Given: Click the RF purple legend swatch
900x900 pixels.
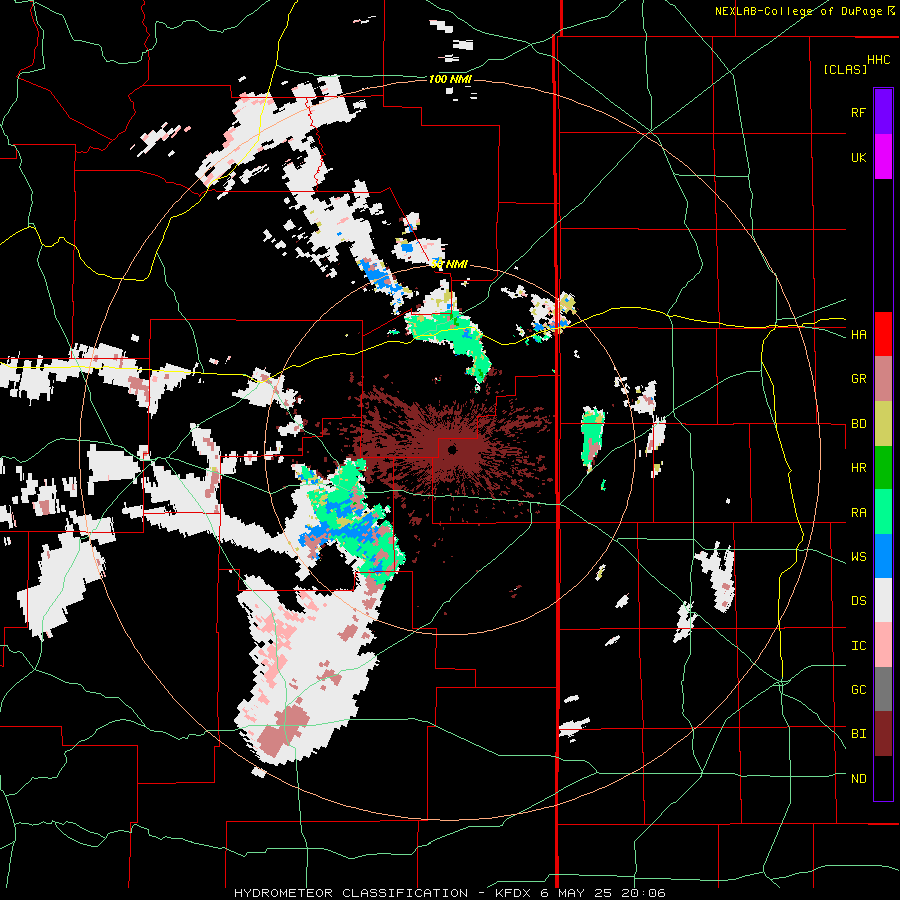Looking at the screenshot, I should (x=883, y=112).
